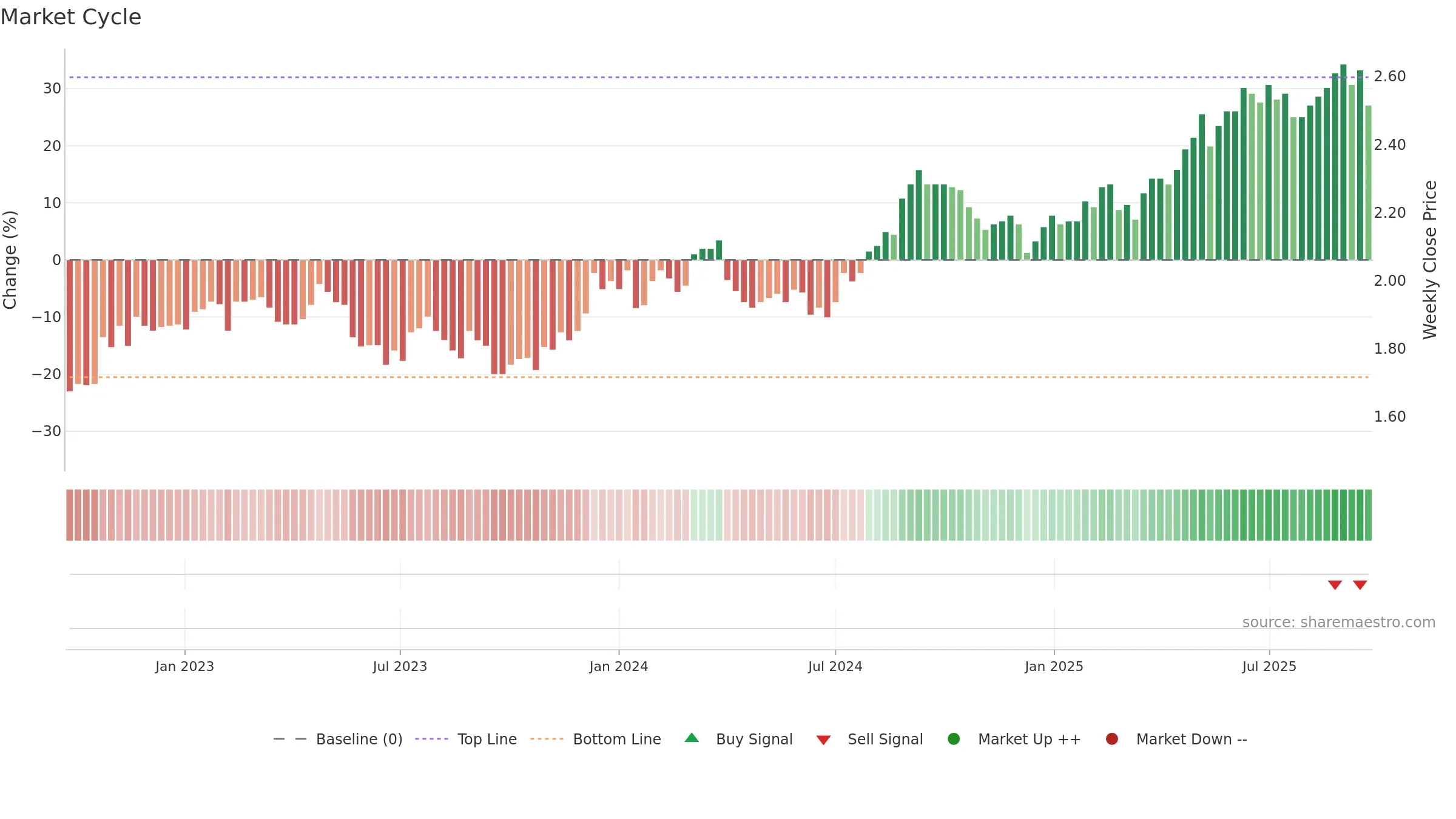The height and width of the screenshot is (819, 1456).
Task: Click the Jan 2024 axis label
Action: point(619,667)
